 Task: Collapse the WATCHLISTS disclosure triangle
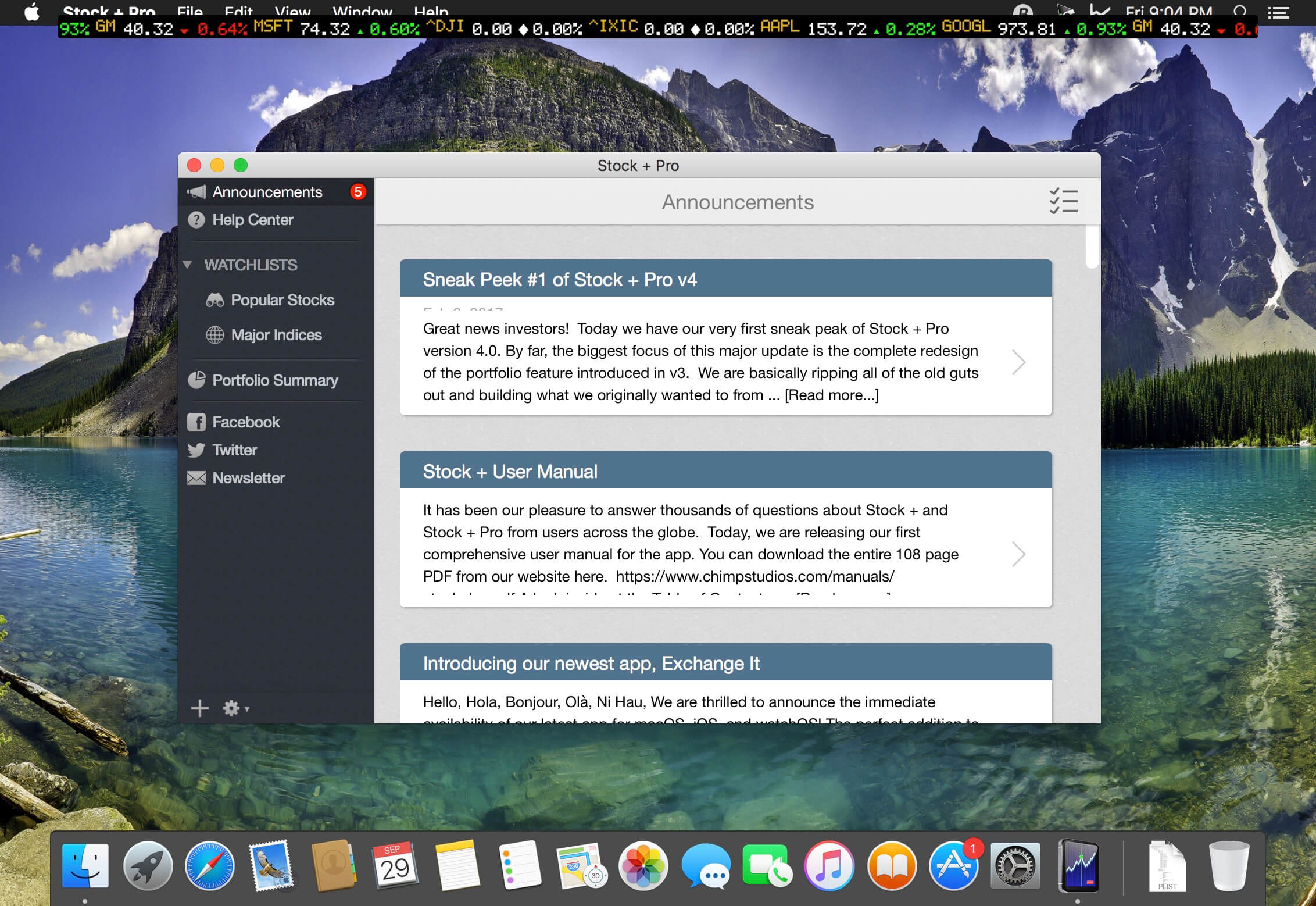187,265
